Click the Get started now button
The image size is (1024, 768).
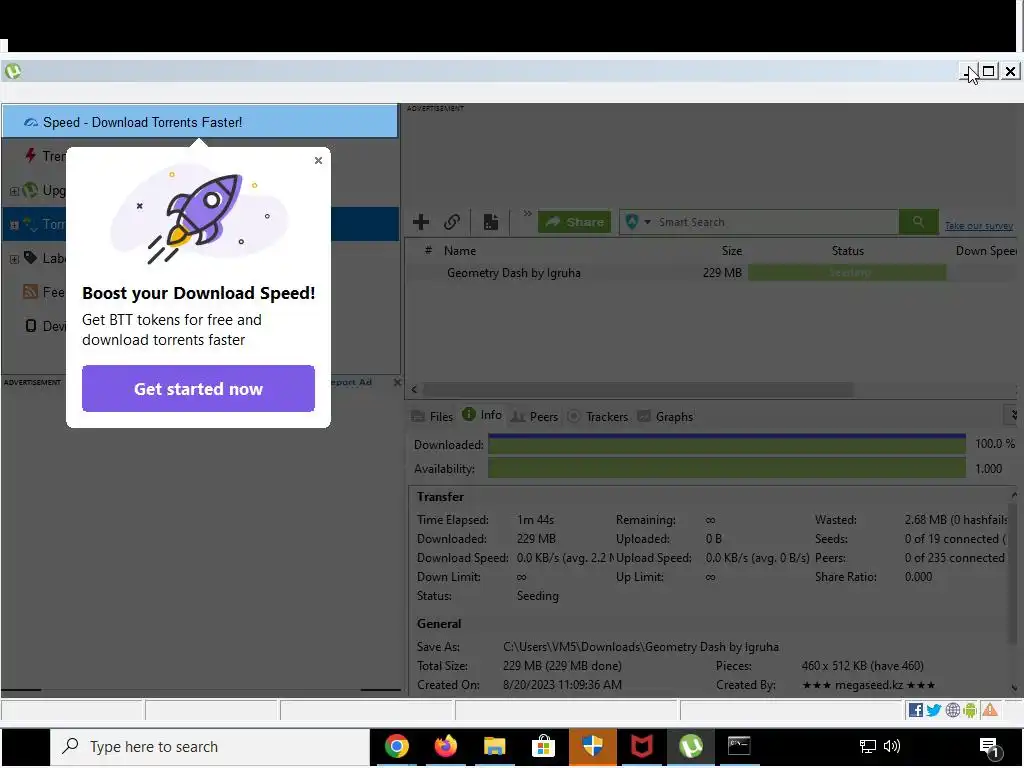(x=198, y=389)
